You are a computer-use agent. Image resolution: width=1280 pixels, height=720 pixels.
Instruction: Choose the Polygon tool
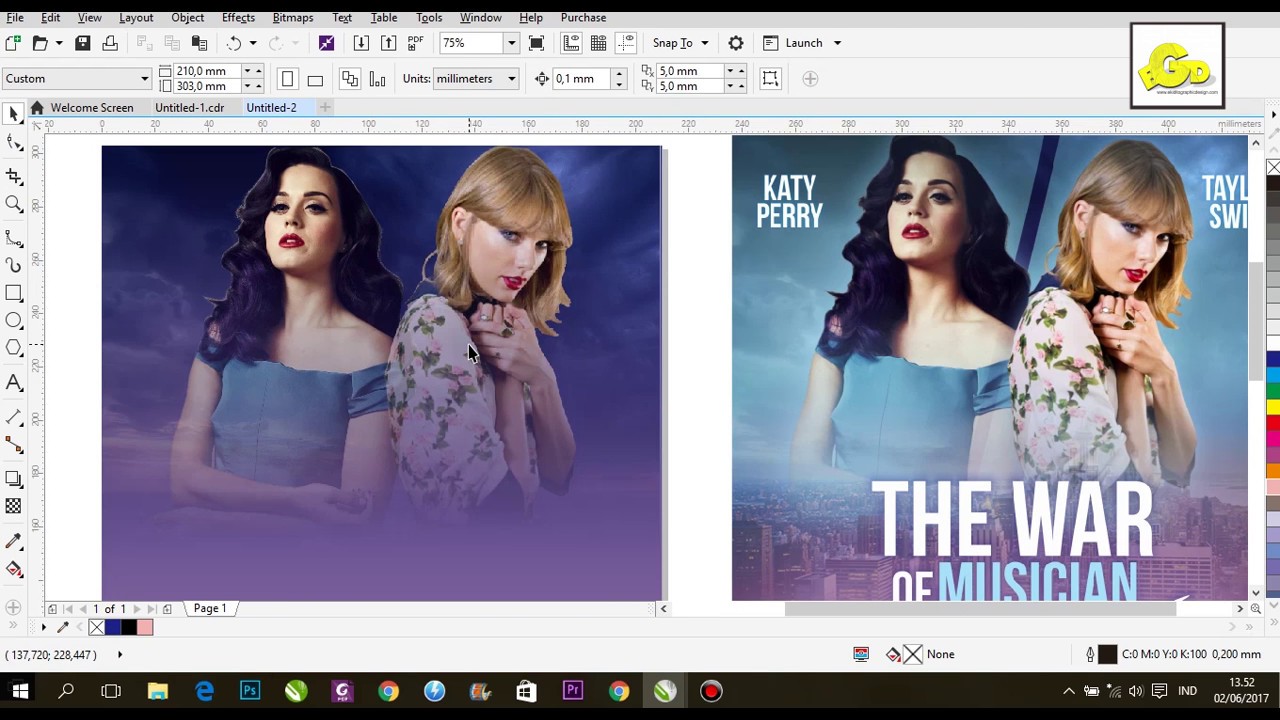(14, 348)
